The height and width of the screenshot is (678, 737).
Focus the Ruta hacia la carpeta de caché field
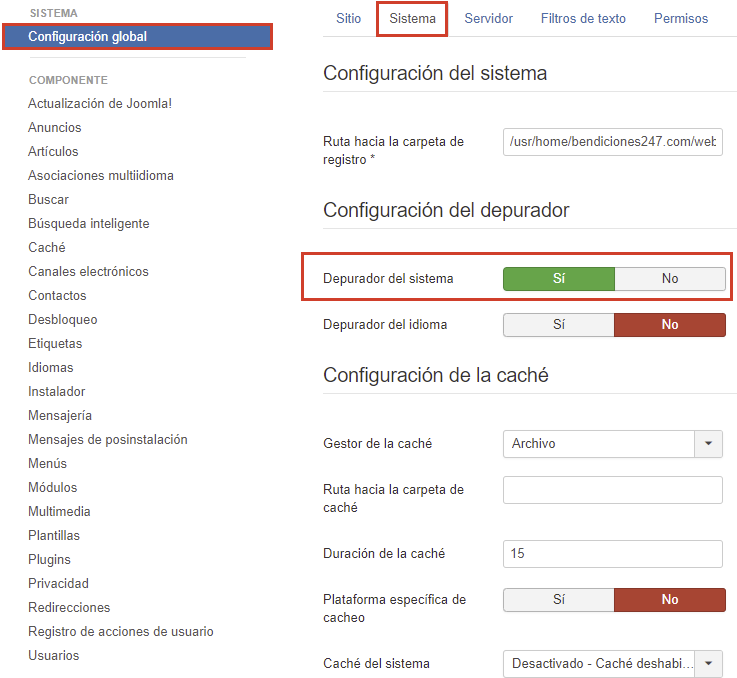[612, 490]
